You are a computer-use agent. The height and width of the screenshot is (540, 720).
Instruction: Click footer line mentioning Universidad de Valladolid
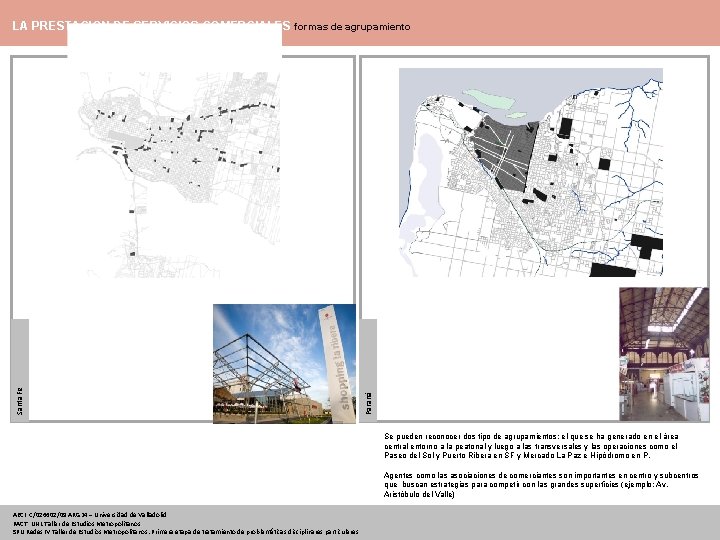tap(90, 515)
